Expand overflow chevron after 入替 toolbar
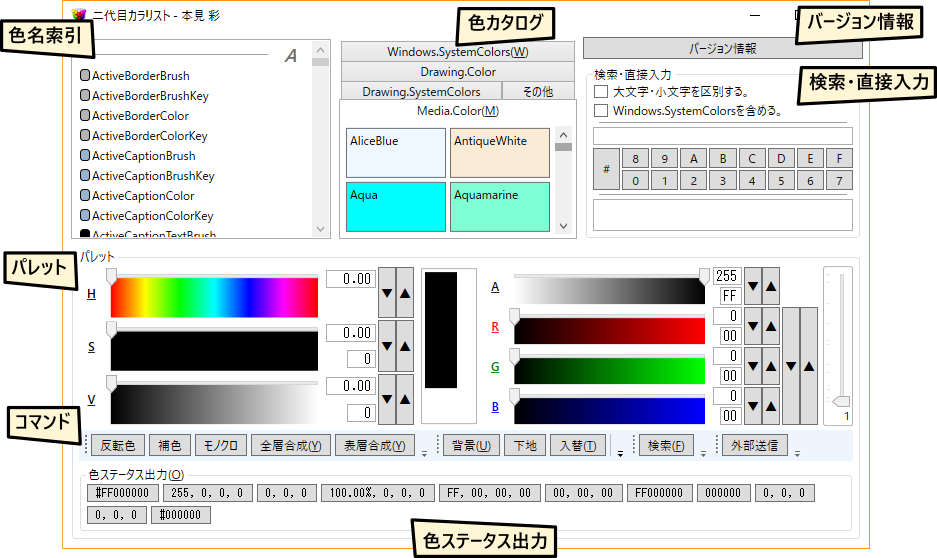Image resolution: width=937 pixels, height=558 pixels. pyautogui.click(x=620, y=454)
